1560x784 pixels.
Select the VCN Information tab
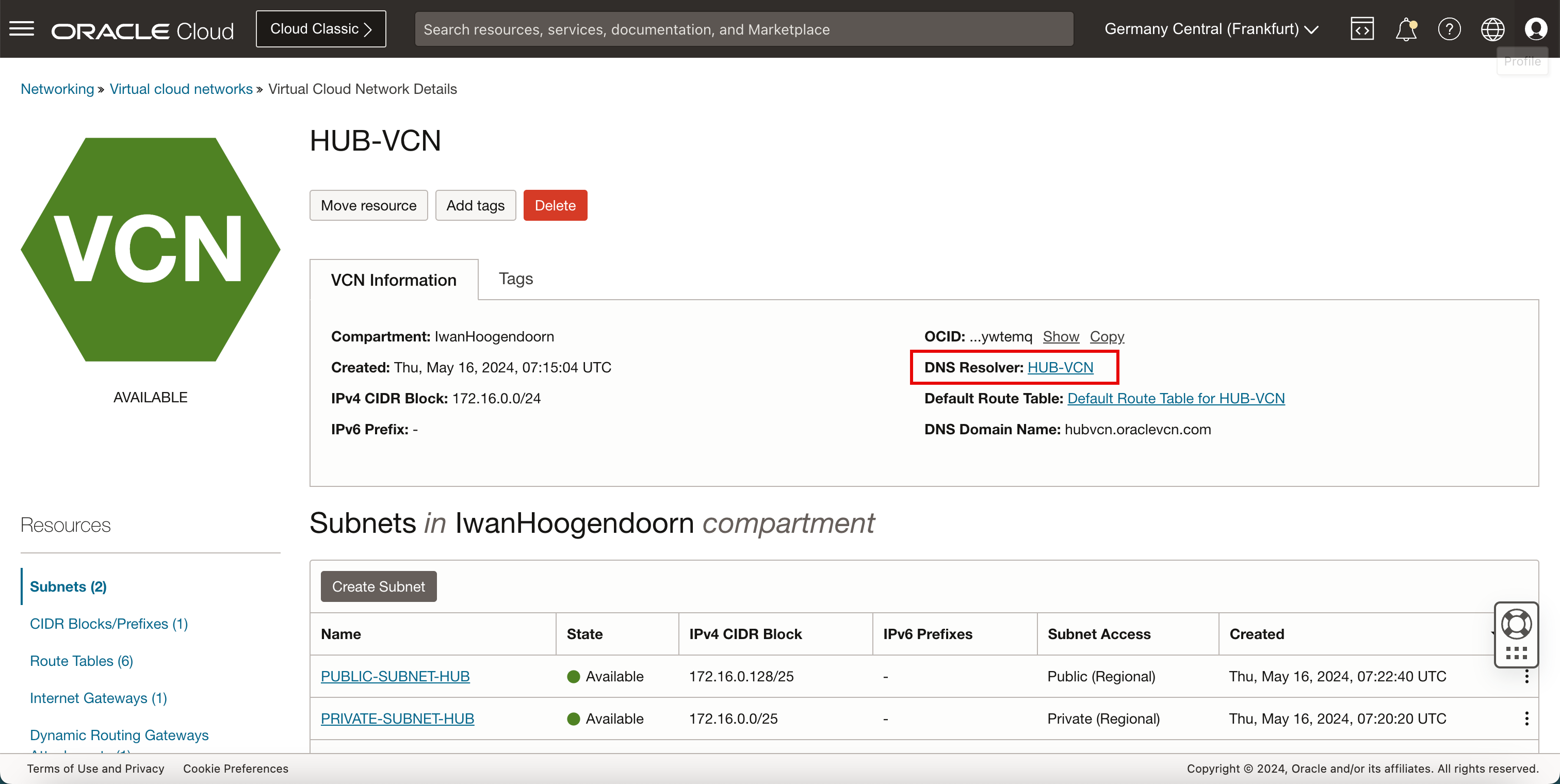(x=394, y=280)
